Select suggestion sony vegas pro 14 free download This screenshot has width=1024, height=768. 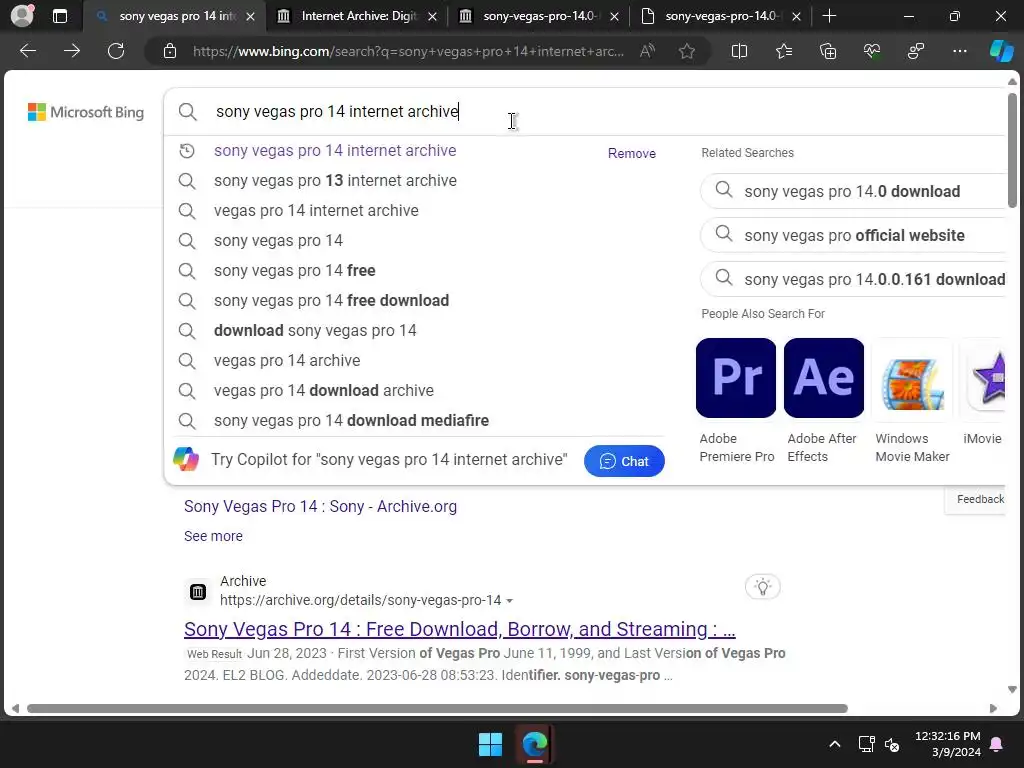331,301
